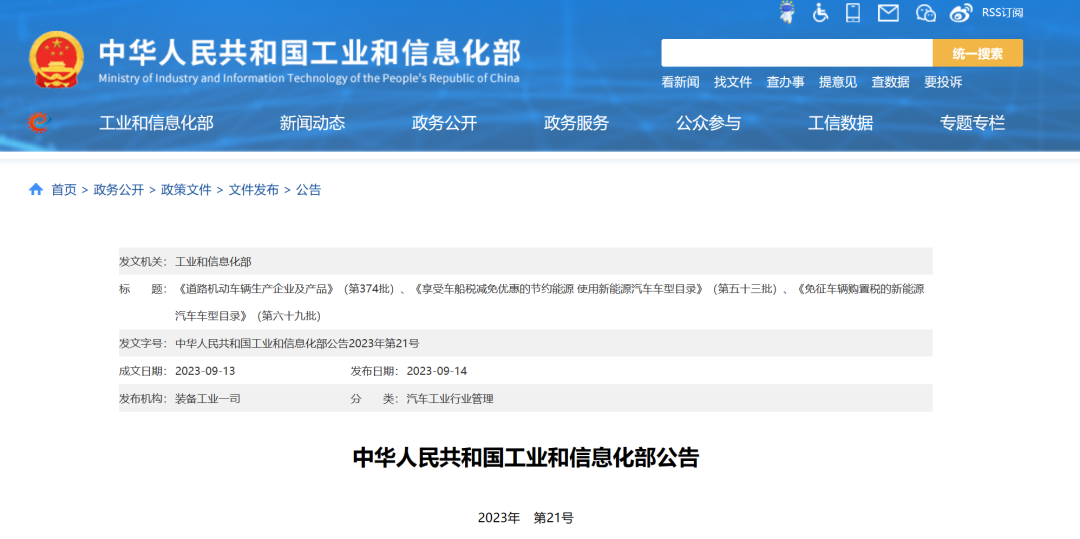Image resolution: width=1080 pixels, height=539 pixels.
Task: Open RSS订阅 link
Action: tap(1002, 13)
